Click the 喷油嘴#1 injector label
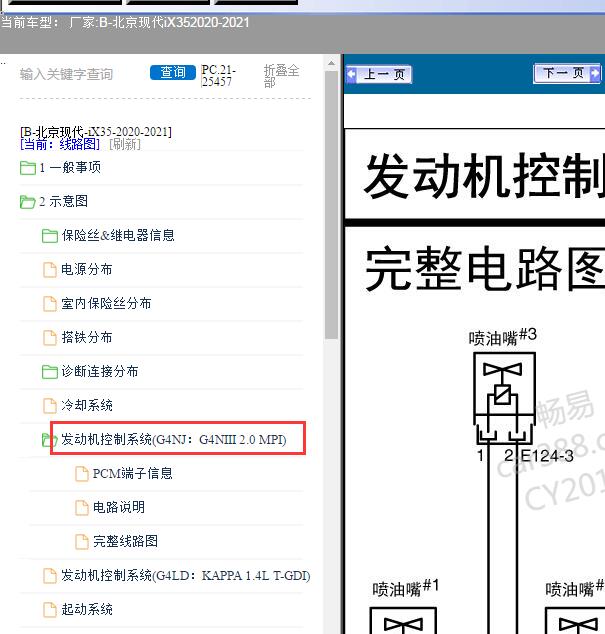 405,588
